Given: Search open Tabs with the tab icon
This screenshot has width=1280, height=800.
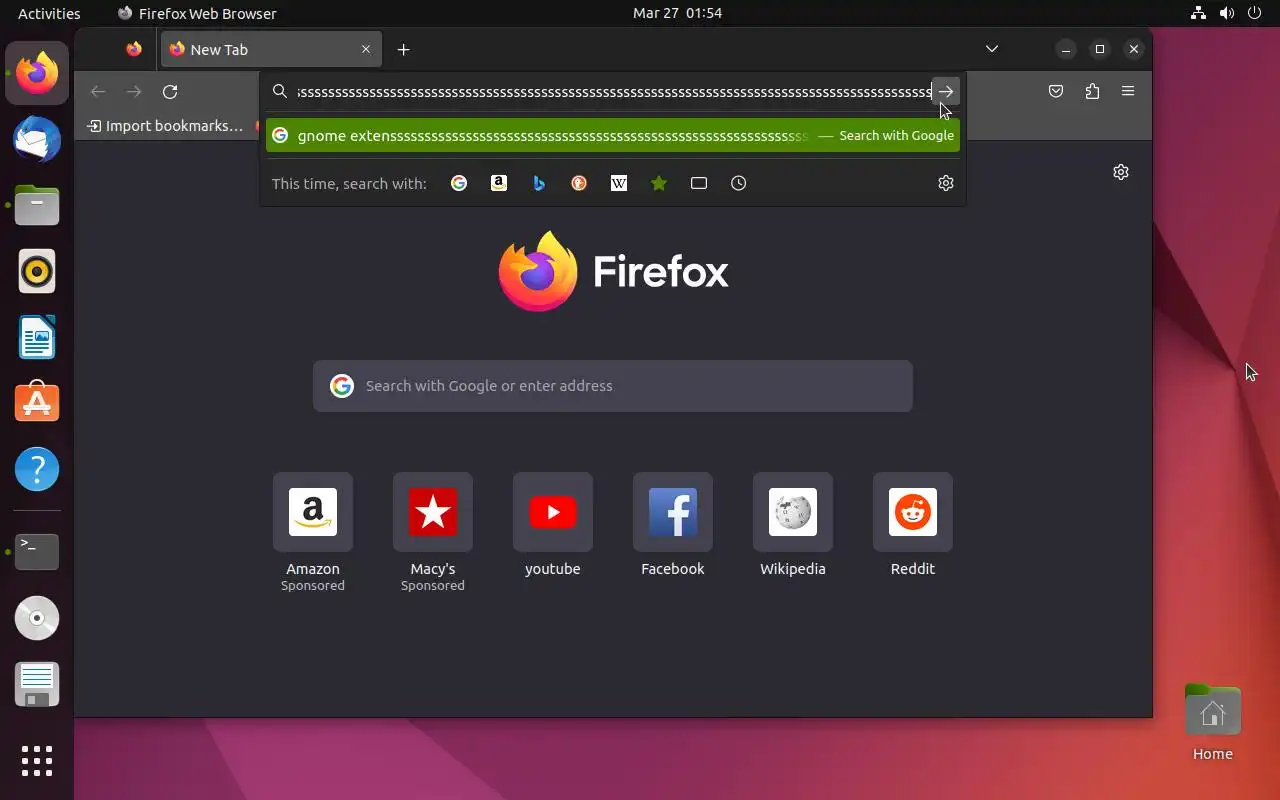Looking at the screenshot, I should tap(699, 183).
